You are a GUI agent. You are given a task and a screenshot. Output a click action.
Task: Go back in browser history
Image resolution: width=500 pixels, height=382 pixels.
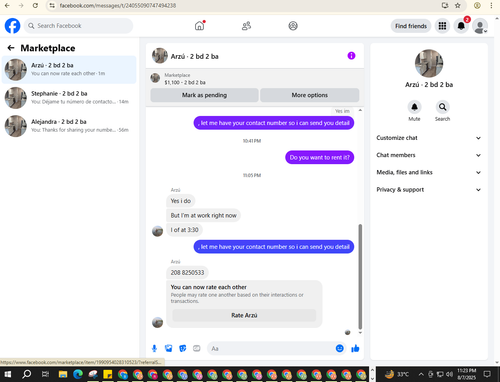click(7, 5)
